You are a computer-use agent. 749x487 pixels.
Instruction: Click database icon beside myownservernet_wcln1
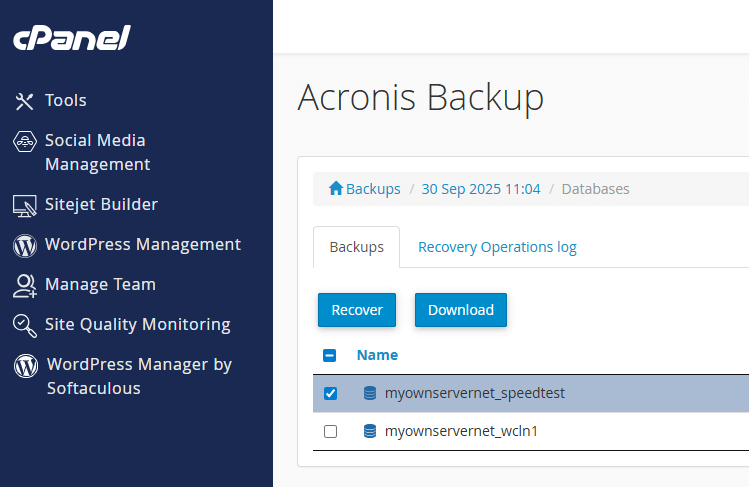[x=370, y=432]
